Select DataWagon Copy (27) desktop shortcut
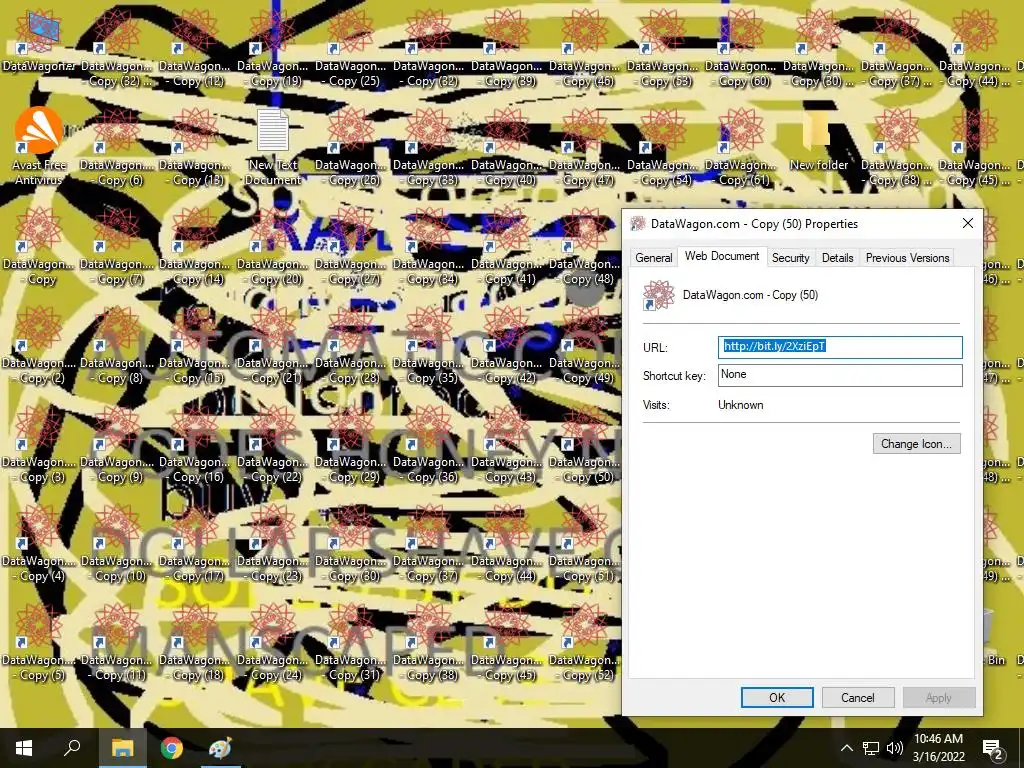The image size is (1024, 768). tap(351, 246)
